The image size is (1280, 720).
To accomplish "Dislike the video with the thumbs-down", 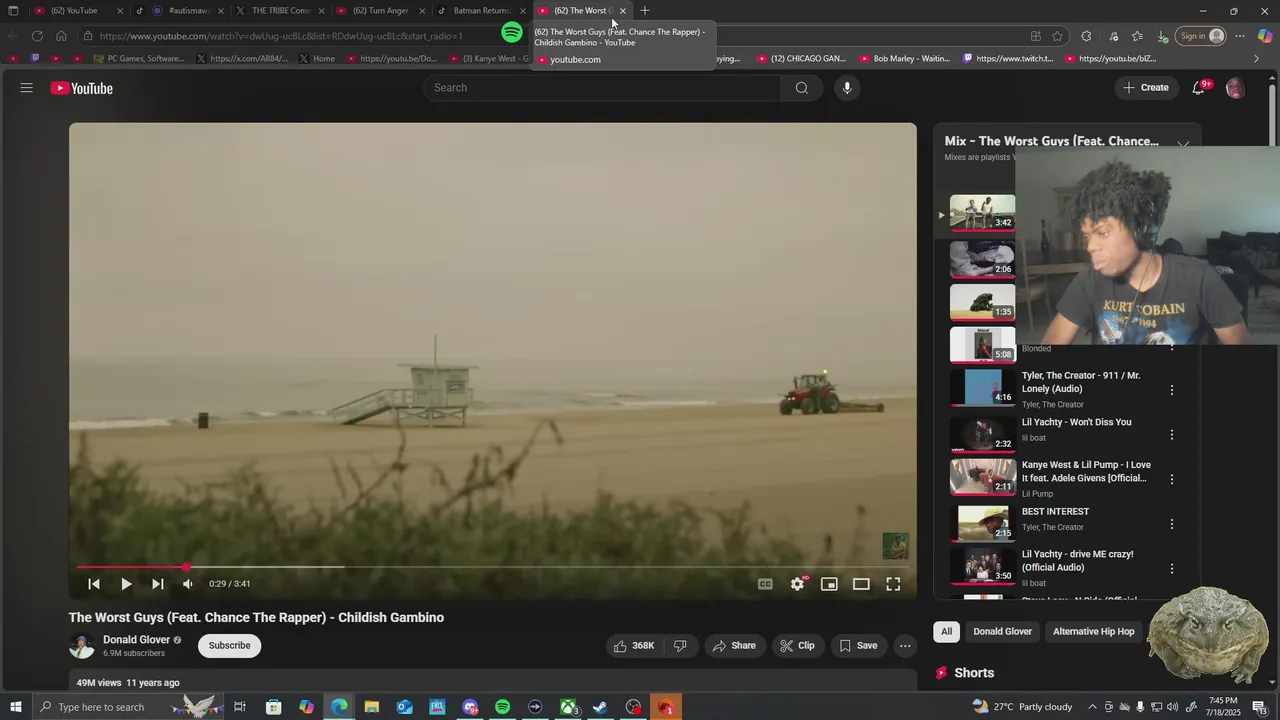I will coord(680,646).
